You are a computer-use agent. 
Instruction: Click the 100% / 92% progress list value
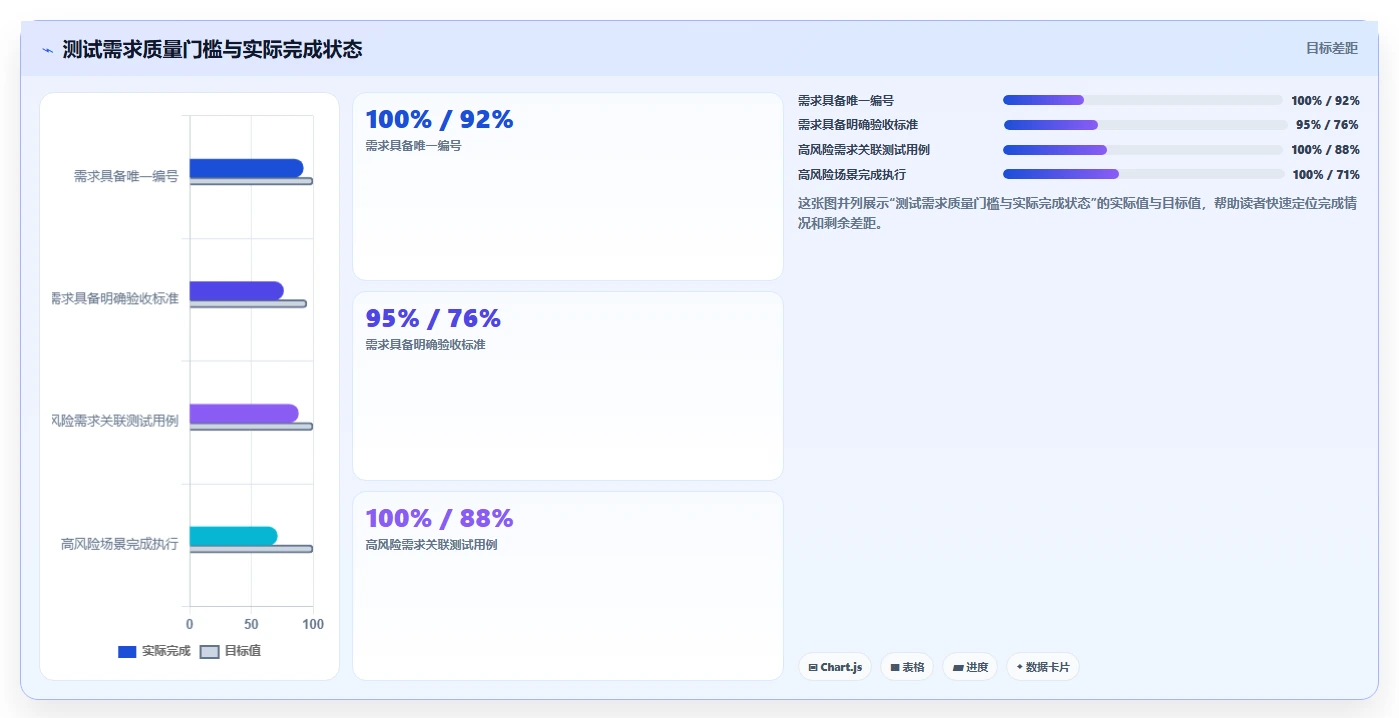(x=1325, y=101)
